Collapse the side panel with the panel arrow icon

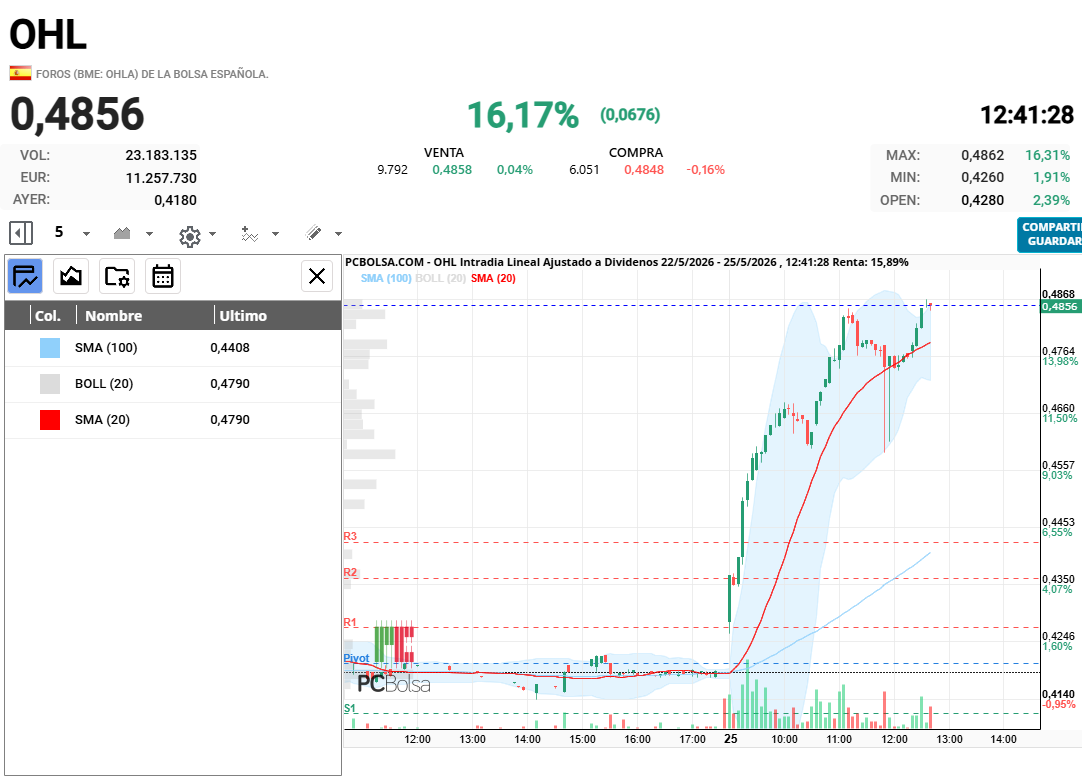[x=21, y=233]
